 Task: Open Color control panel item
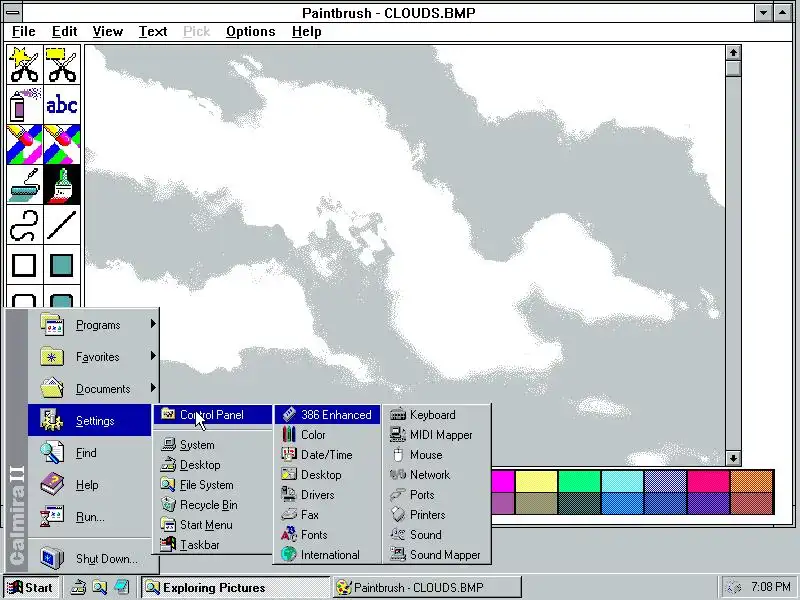click(328, 435)
